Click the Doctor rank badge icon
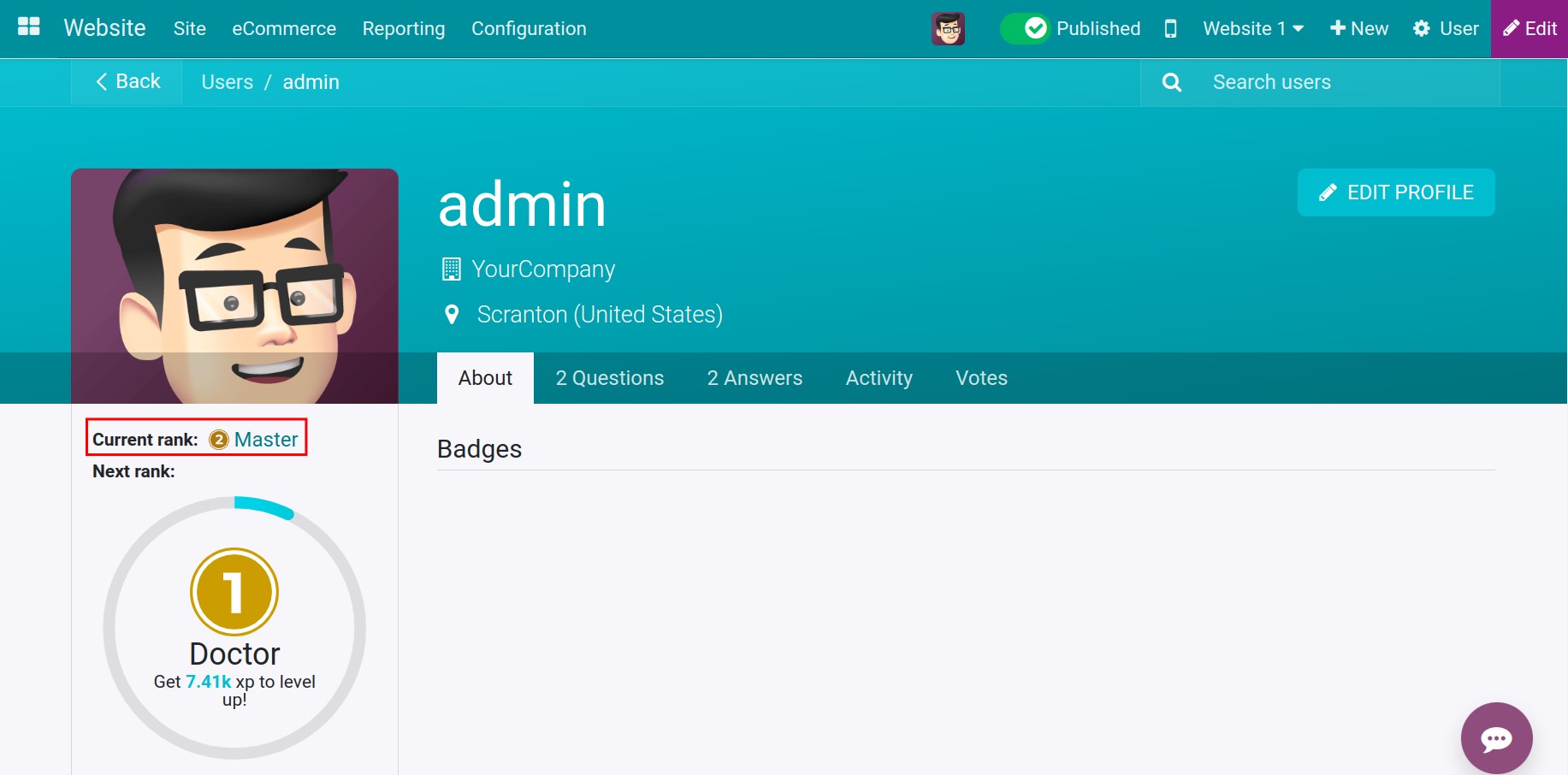The width and height of the screenshot is (1568, 775). (234, 592)
